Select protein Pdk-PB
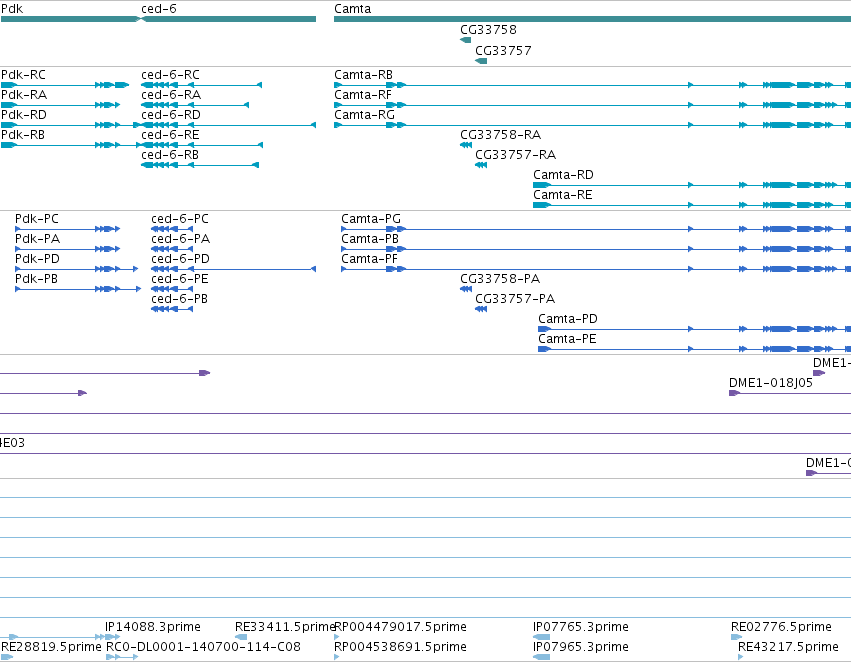 (x=36, y=279)
